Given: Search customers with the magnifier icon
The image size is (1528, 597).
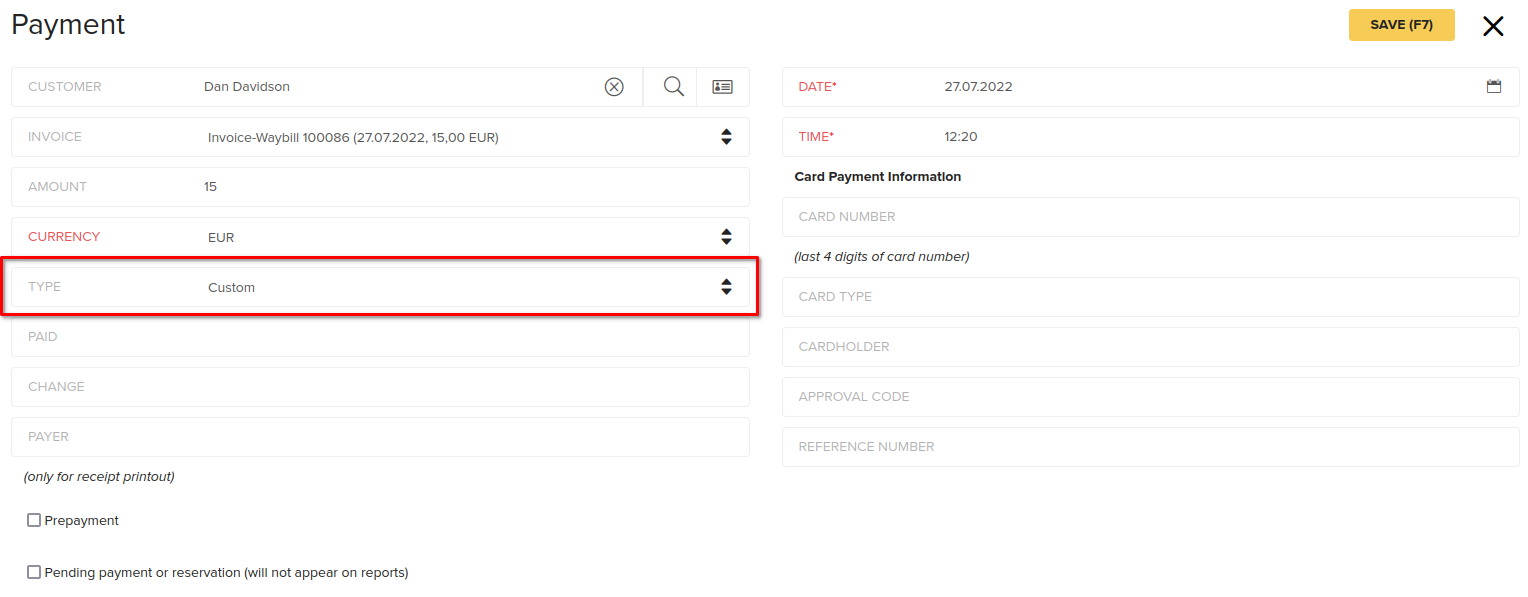Looking at the screenshot, I should tap(674, 87).
